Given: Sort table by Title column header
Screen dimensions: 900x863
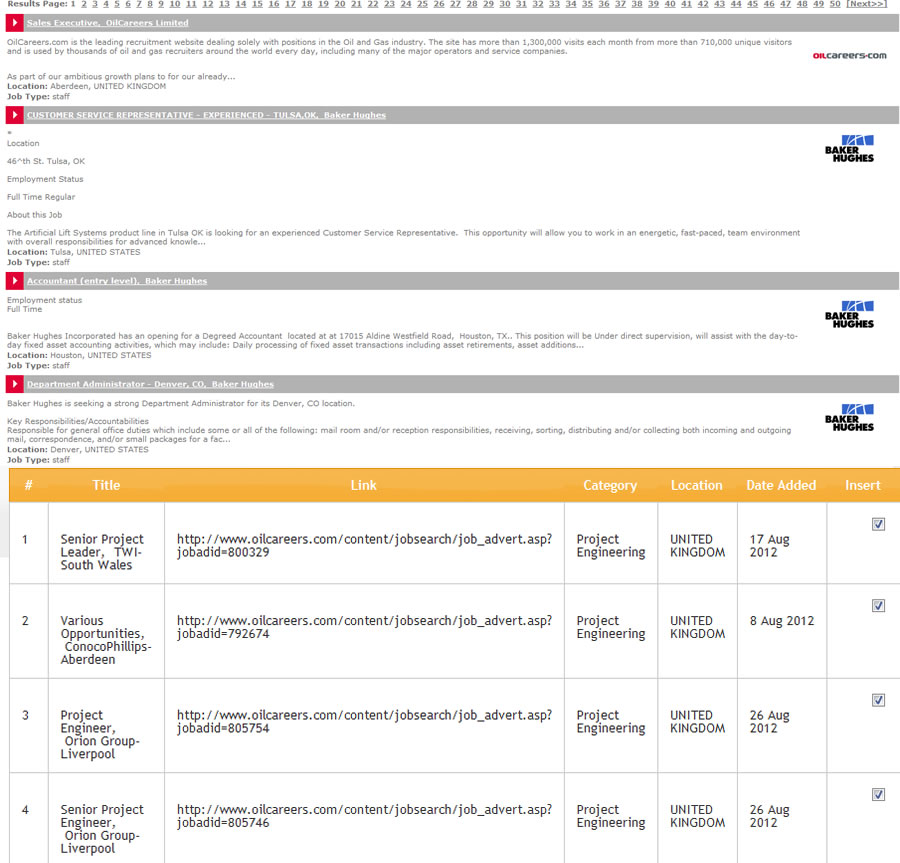Looking at the screenshot, I should [x=106, y=485].
